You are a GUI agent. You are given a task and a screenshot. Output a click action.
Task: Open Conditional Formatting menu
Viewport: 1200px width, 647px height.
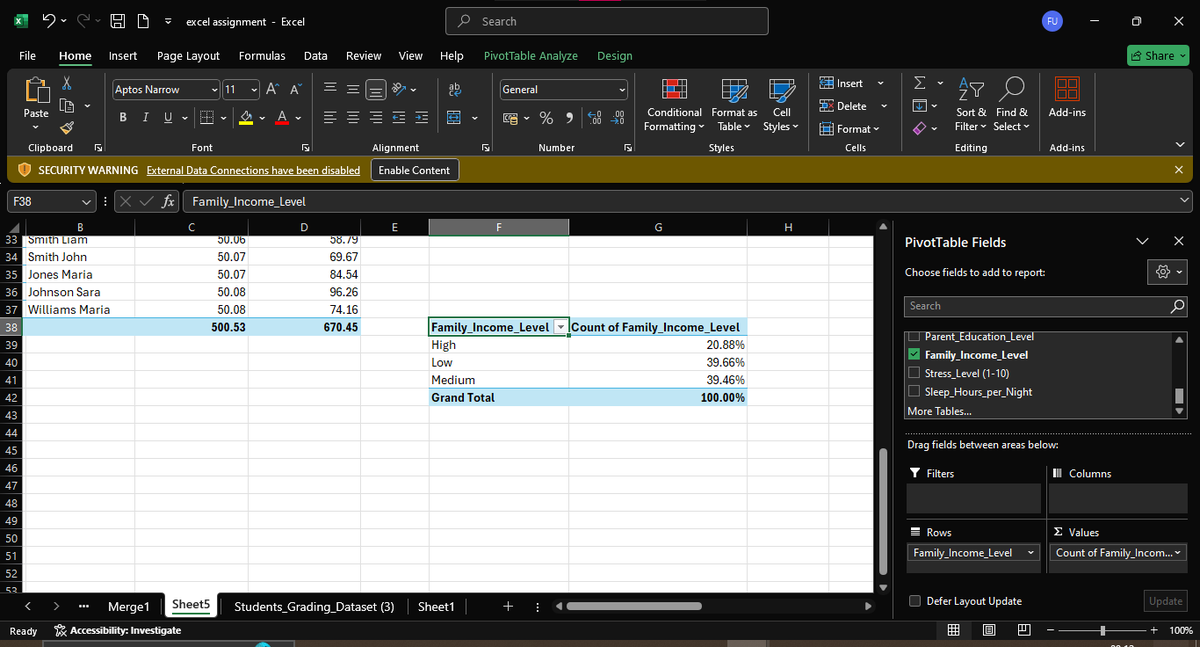click(x=674, y=106)
